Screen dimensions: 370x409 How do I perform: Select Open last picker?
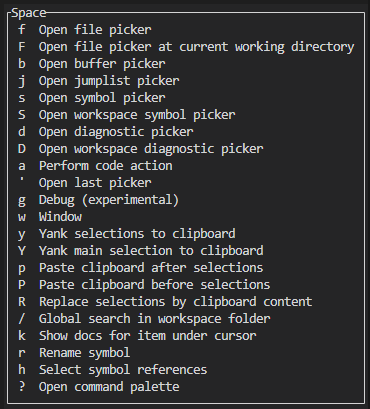(85, 183)
